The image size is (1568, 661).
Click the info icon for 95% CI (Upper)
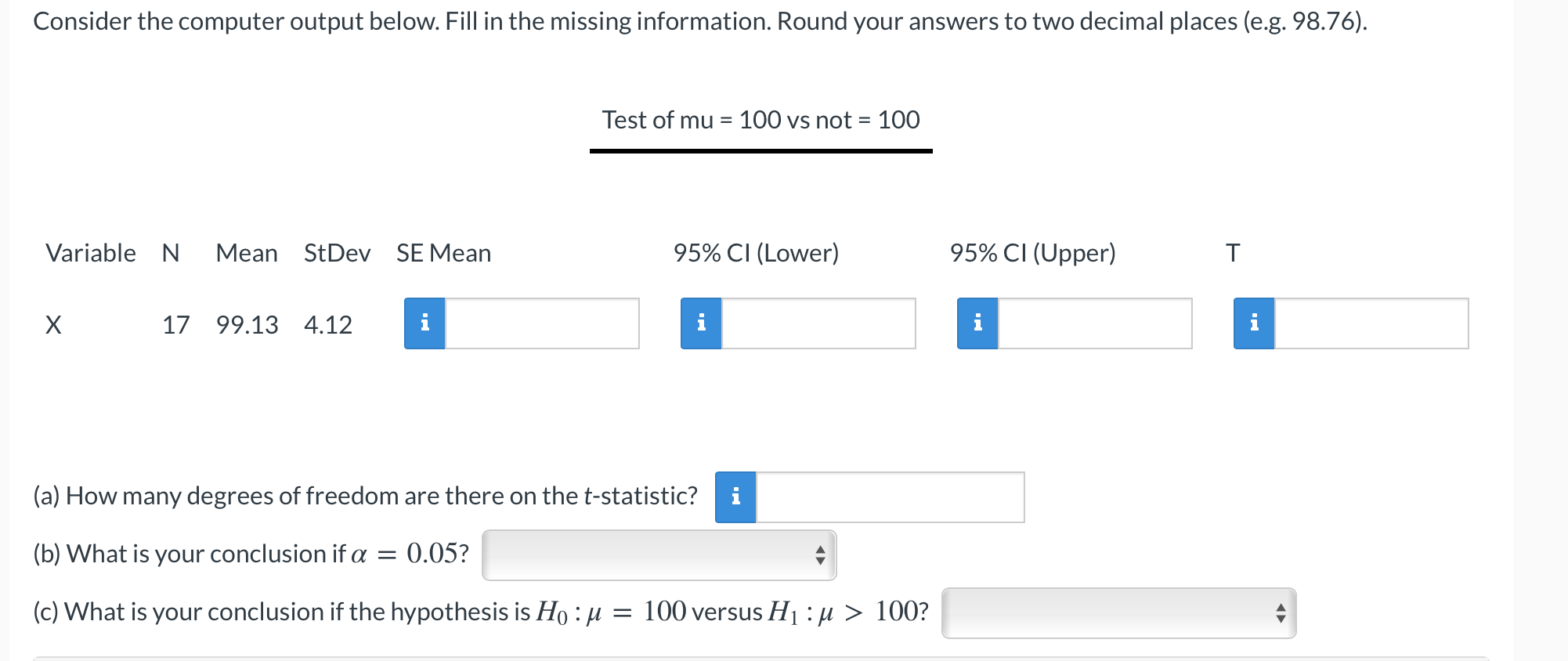pos(977,323)
